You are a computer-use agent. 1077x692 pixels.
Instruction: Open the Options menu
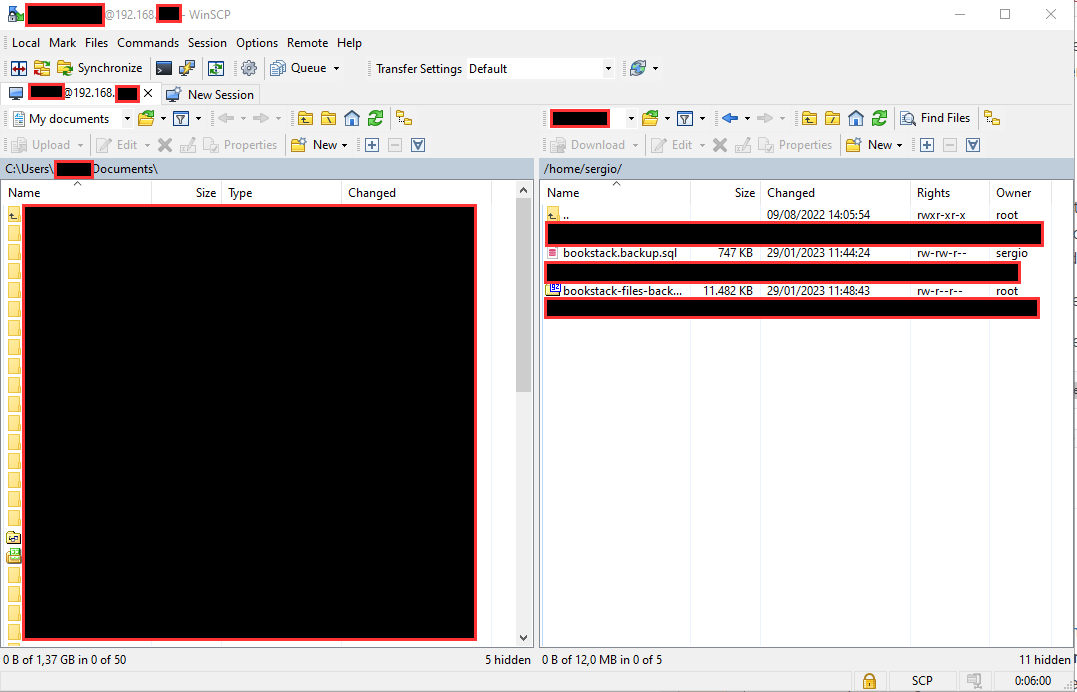pyautogui.click(x=257, y=43)
